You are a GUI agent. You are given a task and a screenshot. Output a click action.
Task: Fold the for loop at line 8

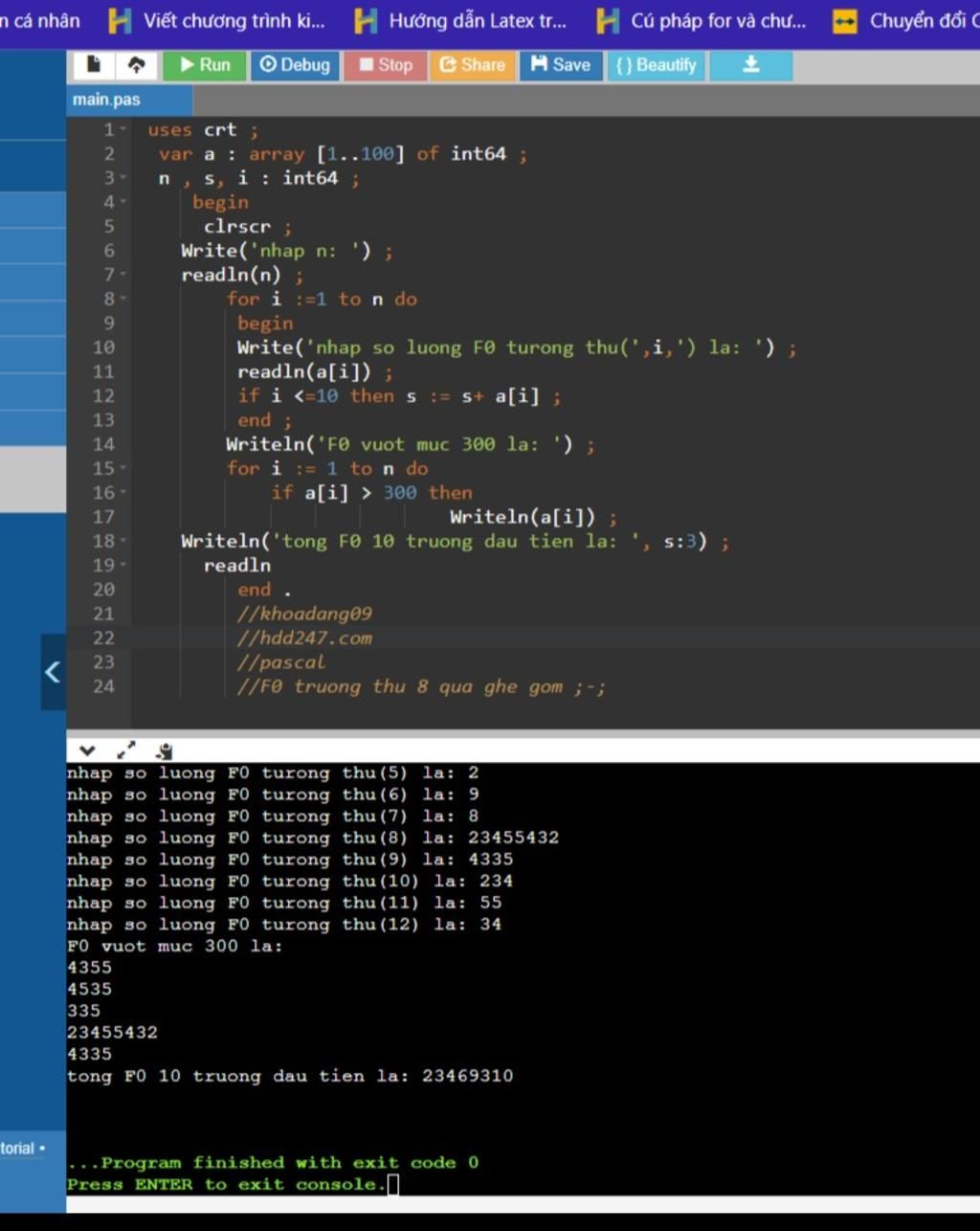coord(122,299)
